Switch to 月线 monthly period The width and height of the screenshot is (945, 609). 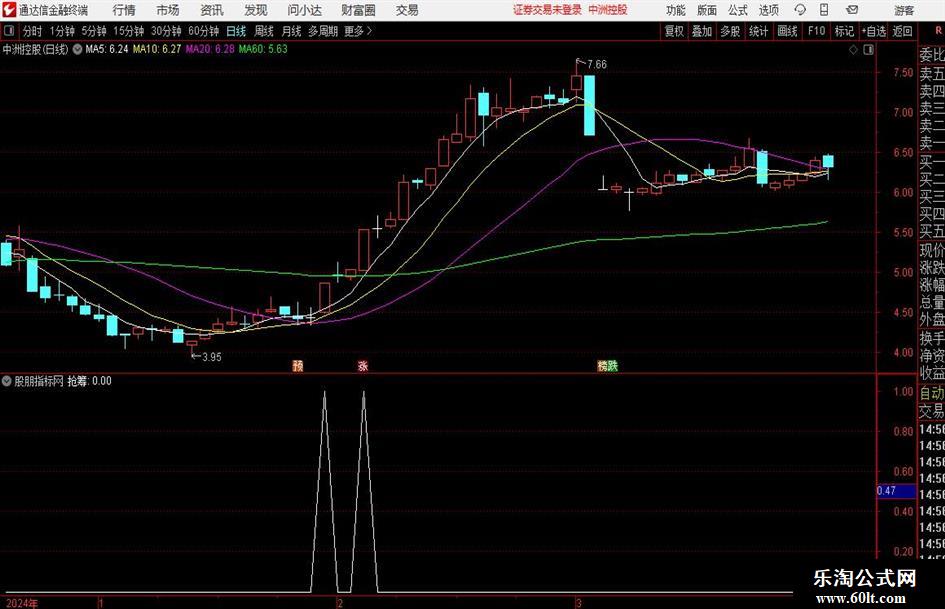pos(292,31)
